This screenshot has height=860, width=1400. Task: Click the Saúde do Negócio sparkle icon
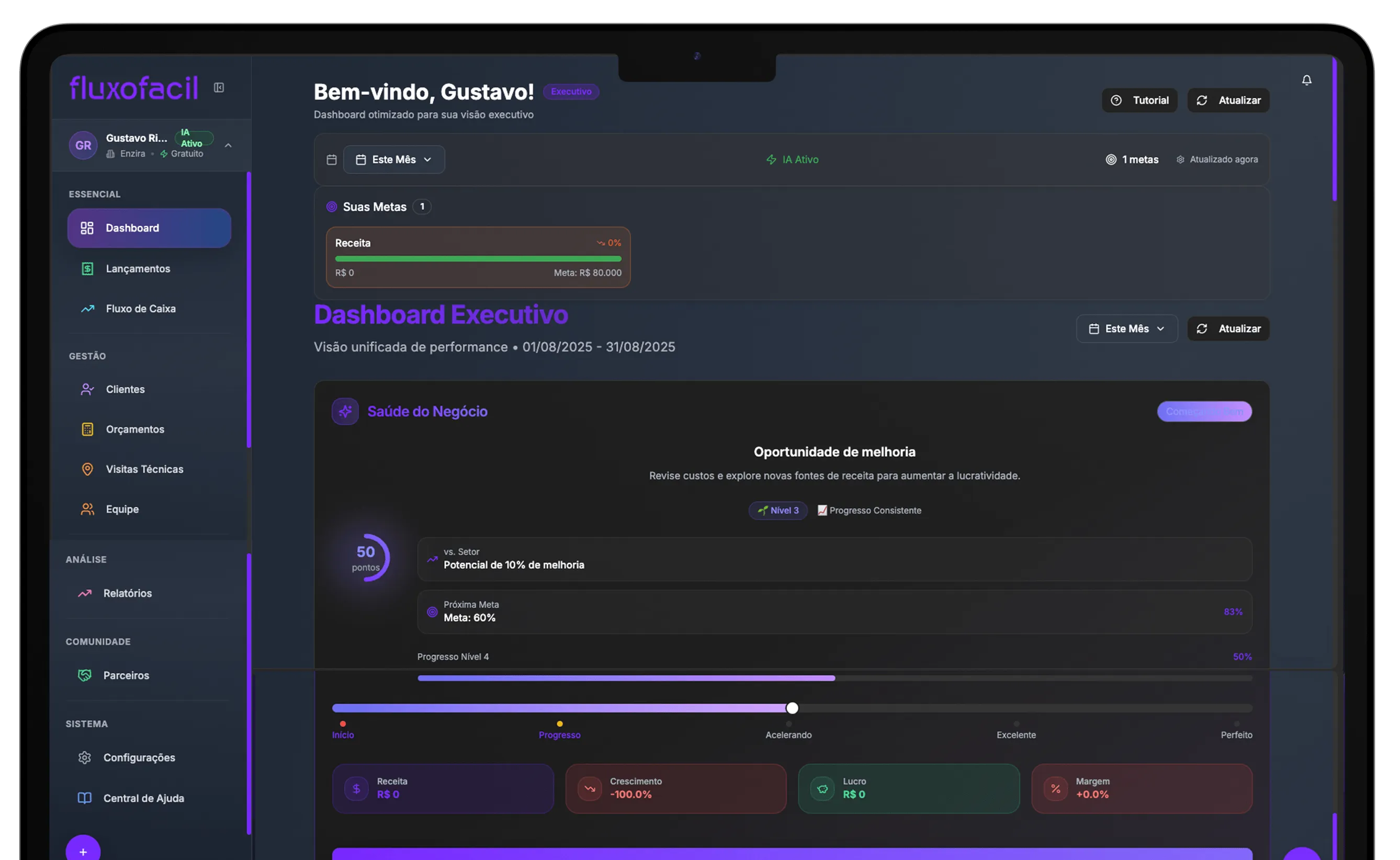(345, 411)
